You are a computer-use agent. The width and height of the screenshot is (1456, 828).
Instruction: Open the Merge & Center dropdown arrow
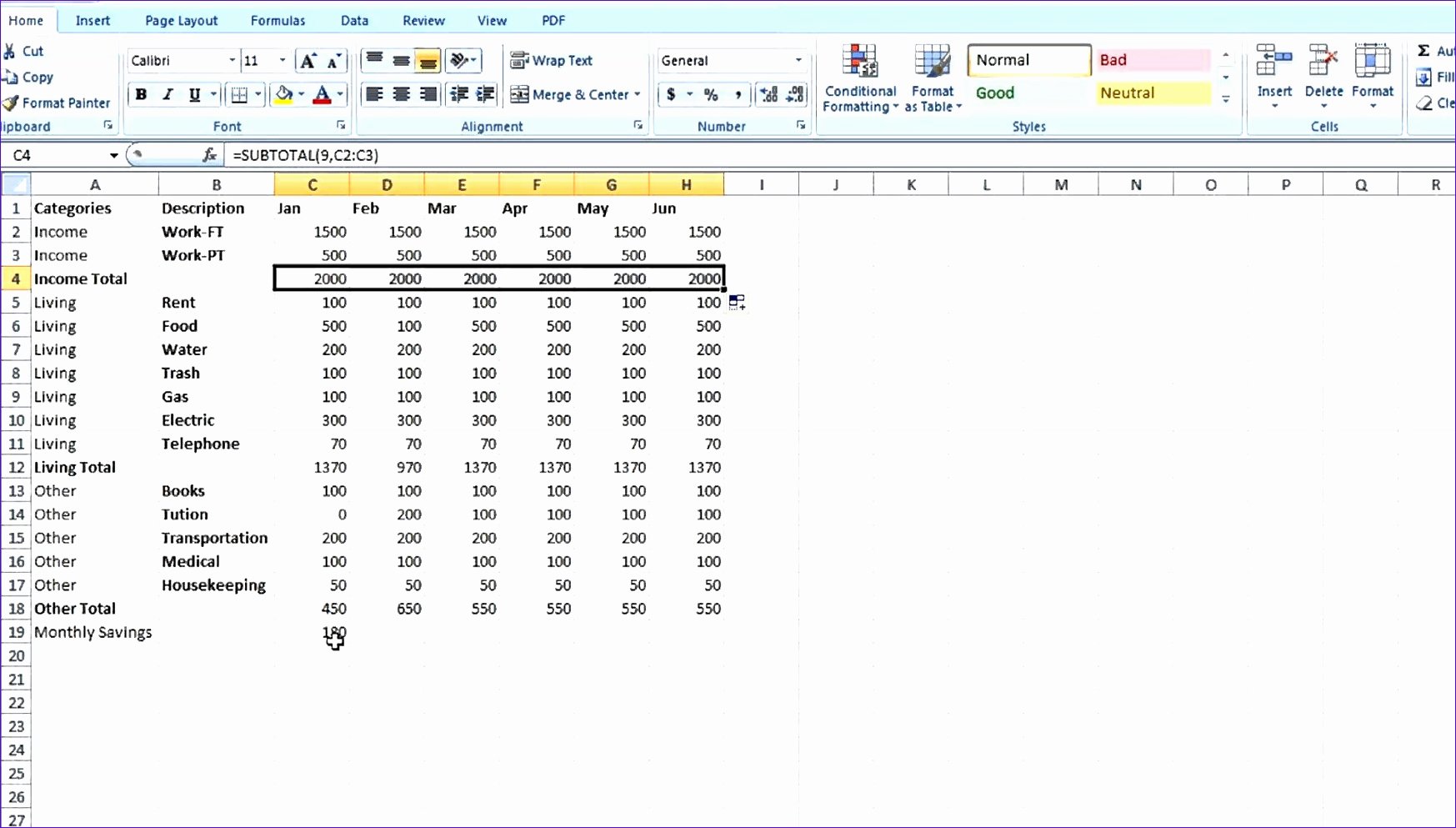point(638,94)
